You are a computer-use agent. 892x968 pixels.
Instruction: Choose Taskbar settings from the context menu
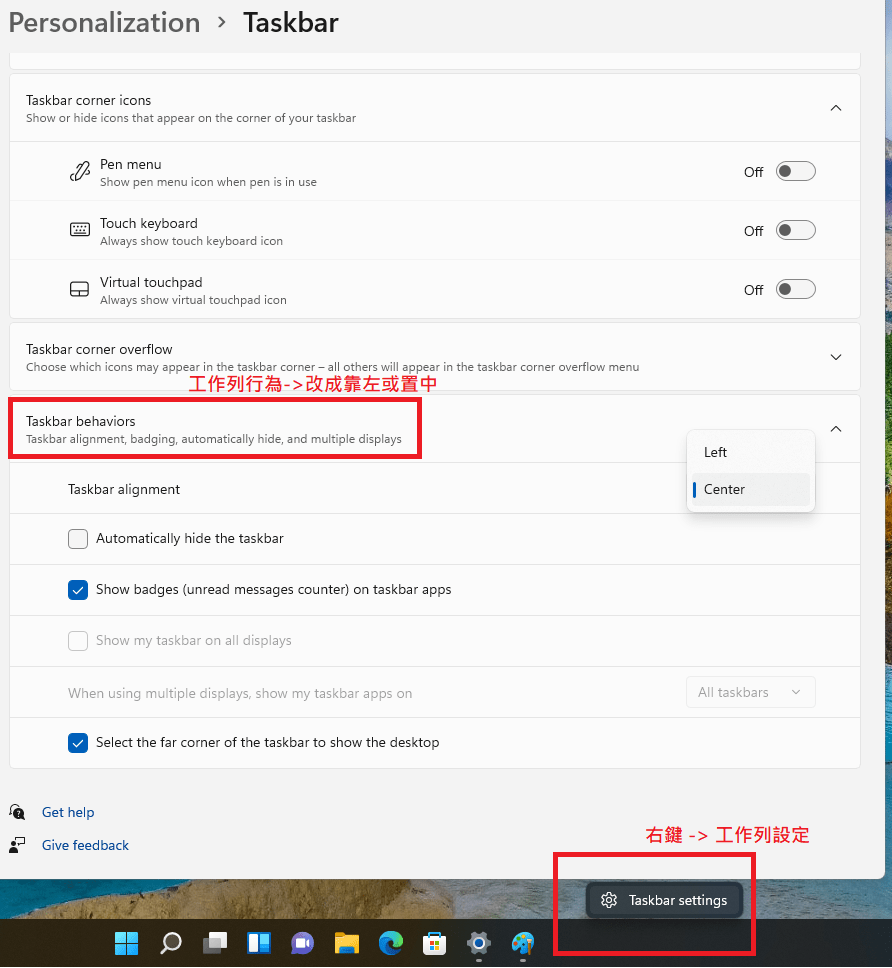tap(664, 900)
